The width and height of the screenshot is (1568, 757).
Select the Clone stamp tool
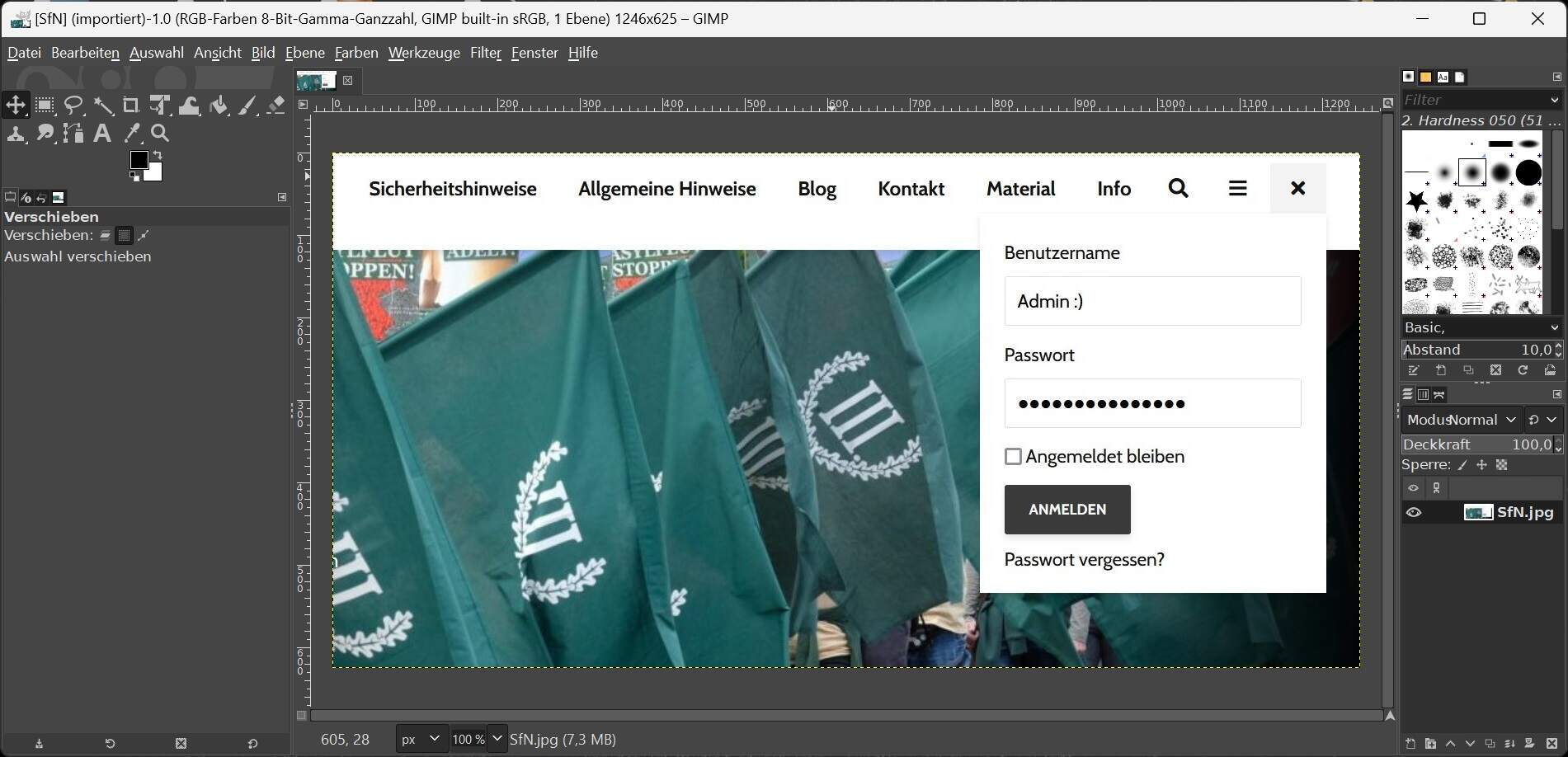click(15, 134)
